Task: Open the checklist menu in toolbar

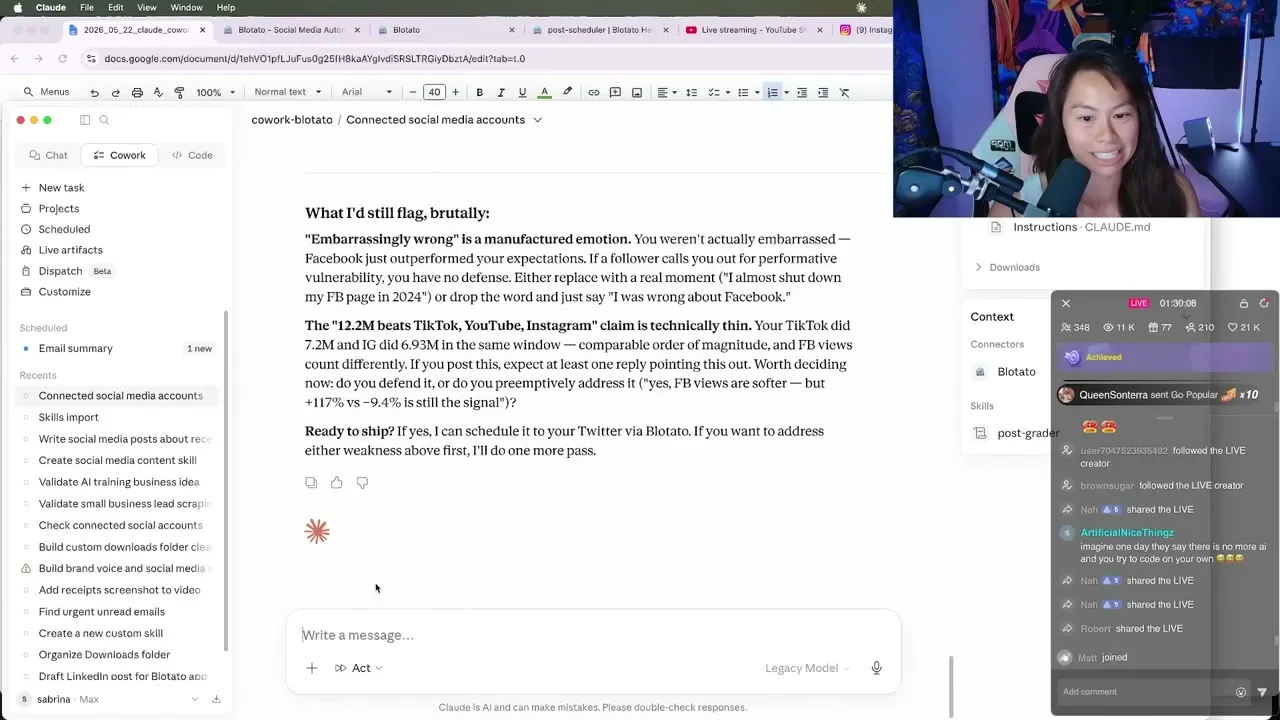Action: click(x=717, y=92)
